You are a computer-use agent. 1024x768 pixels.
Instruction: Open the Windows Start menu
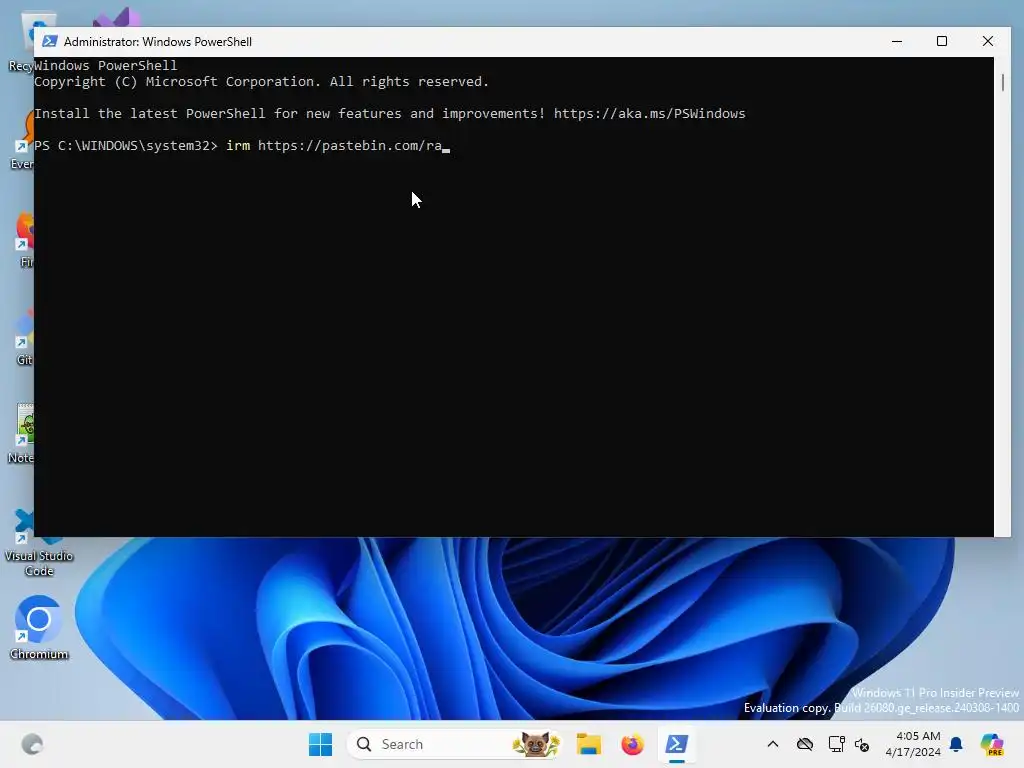click(320, 744)
